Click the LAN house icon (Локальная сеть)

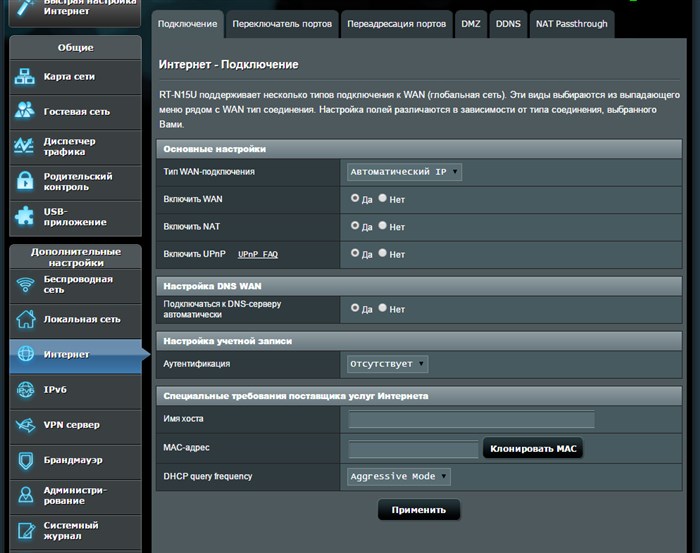pyautogui.click(x=26, y=319)
